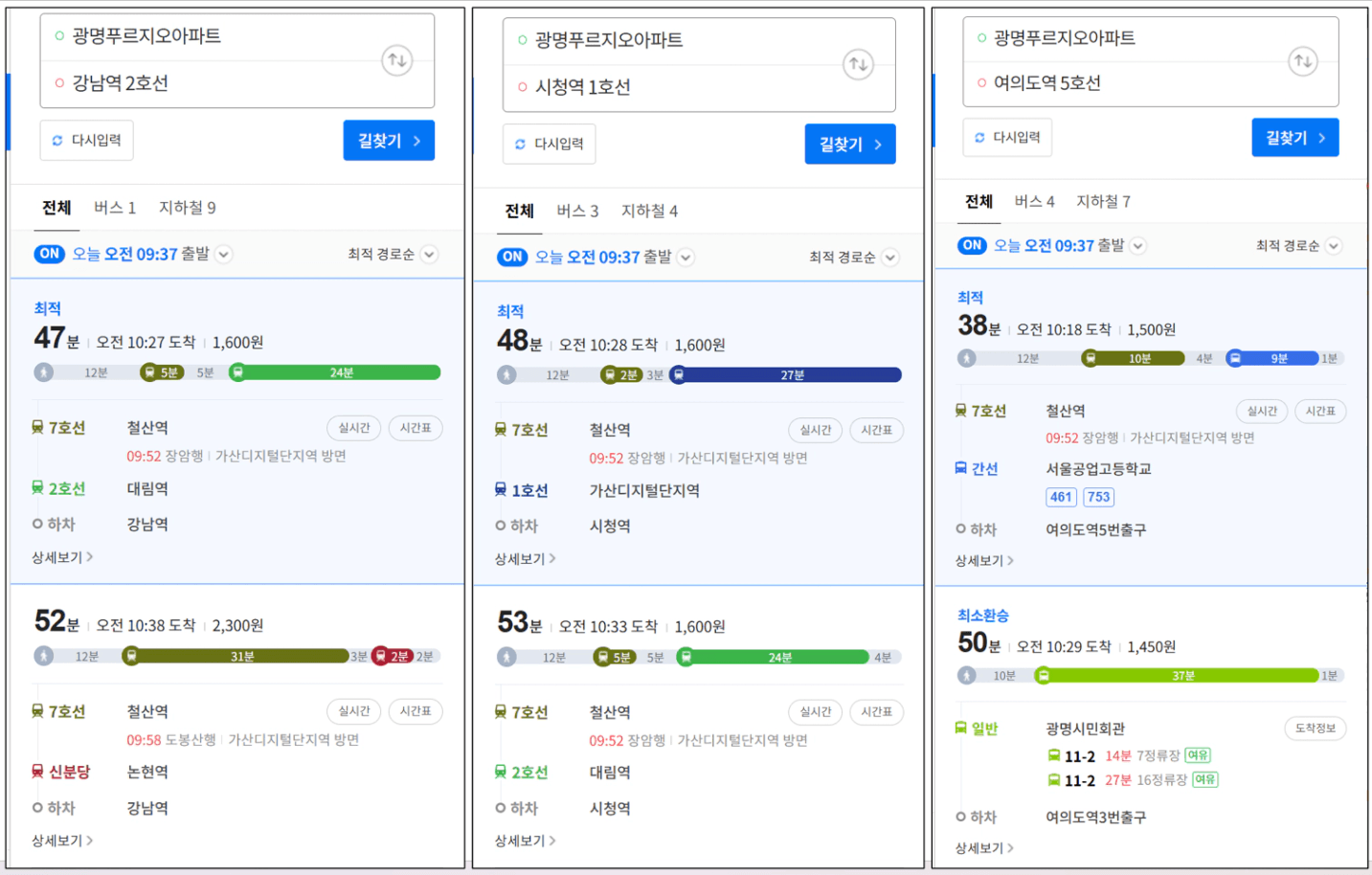Toggle ON departure switch in 강남역 panel
Image resolution: width=1372 pixels, height=875 pixels.
tap(50, 254)
